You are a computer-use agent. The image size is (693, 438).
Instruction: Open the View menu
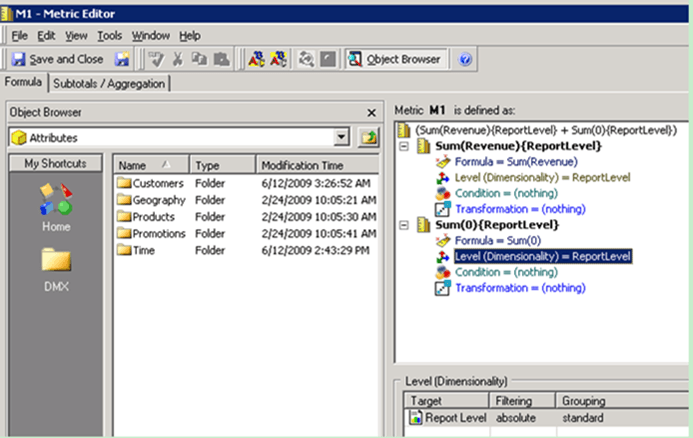tap(76, 36)
